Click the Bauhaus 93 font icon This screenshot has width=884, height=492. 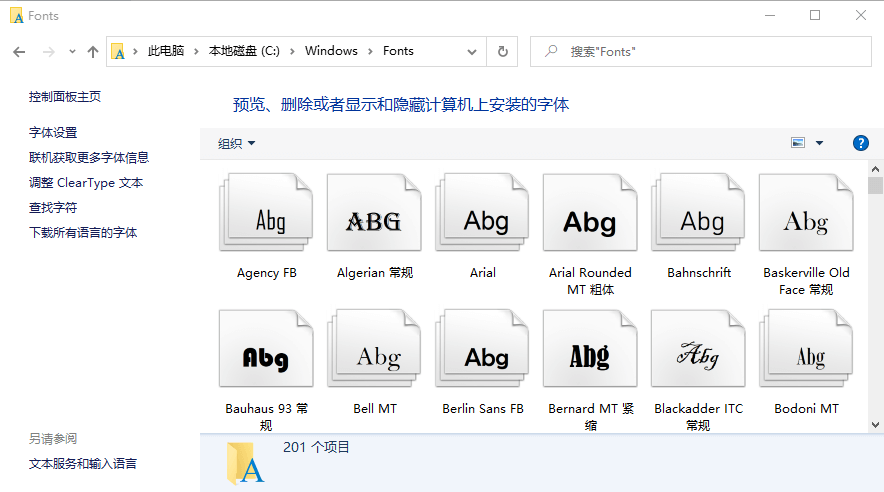[x=266, y=349]
